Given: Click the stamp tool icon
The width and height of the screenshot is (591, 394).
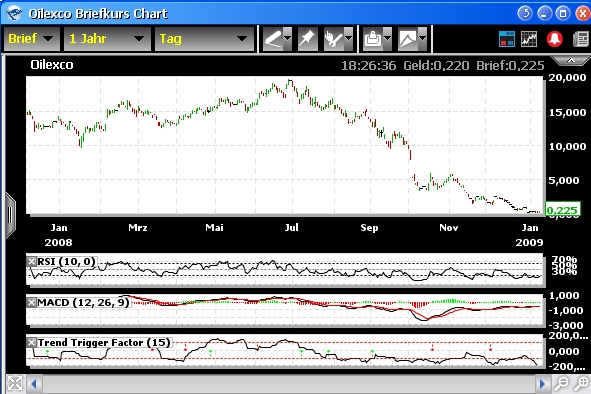Looking at the screenshot, I should [373, 39].
